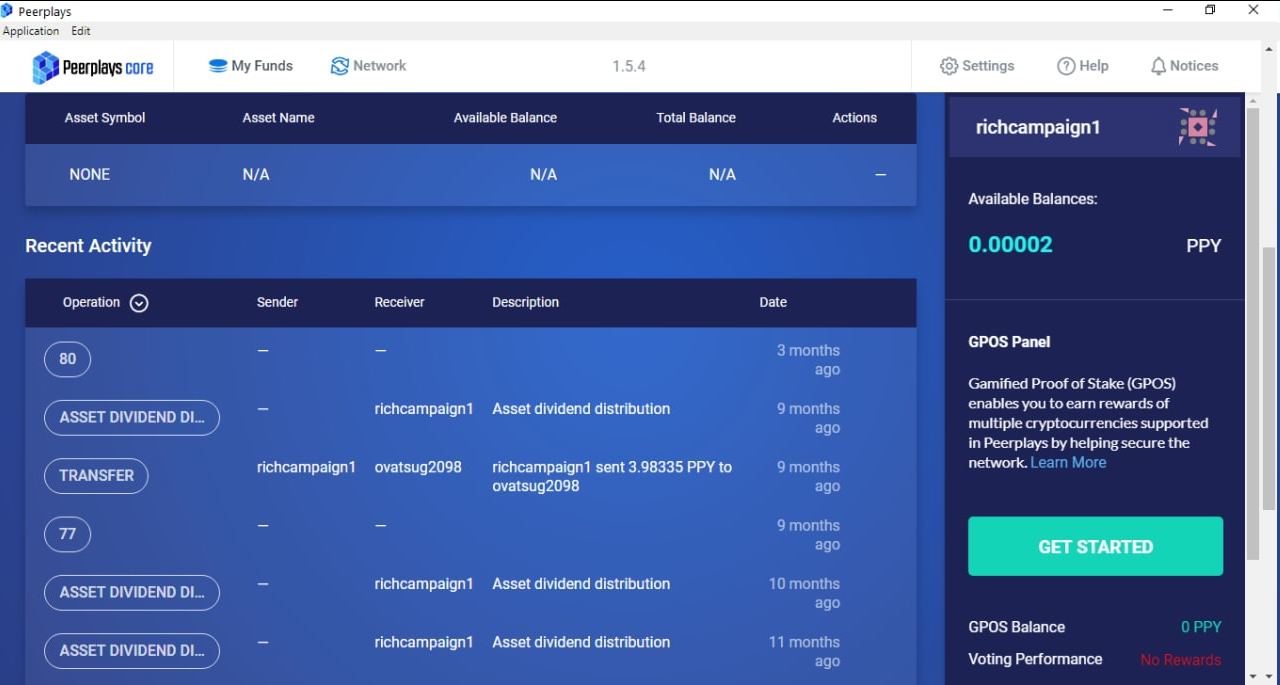Click the GET STARTED button

pyautogui.click(x=1095, y=546)
